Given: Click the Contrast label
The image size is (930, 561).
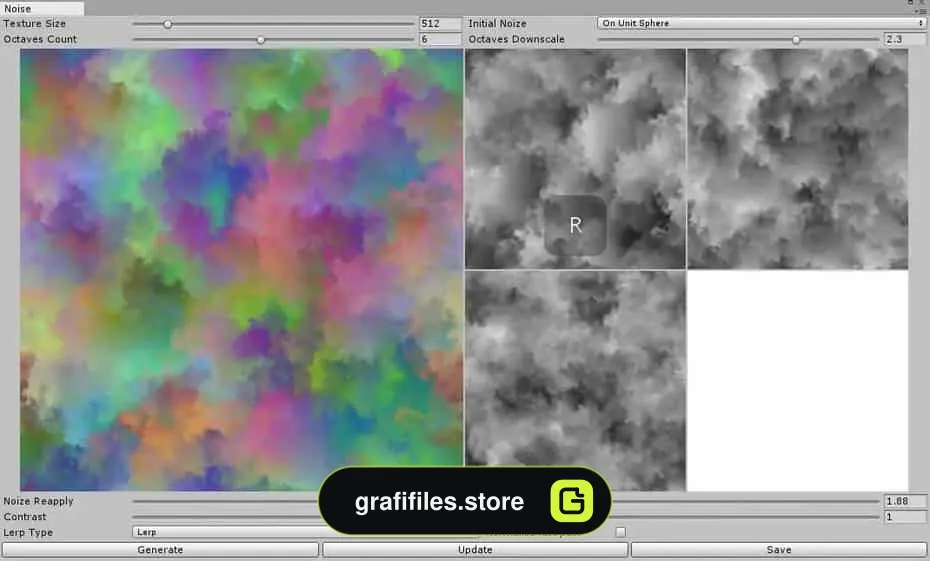Looking at the screenshot, I should (x=24, y=517).
